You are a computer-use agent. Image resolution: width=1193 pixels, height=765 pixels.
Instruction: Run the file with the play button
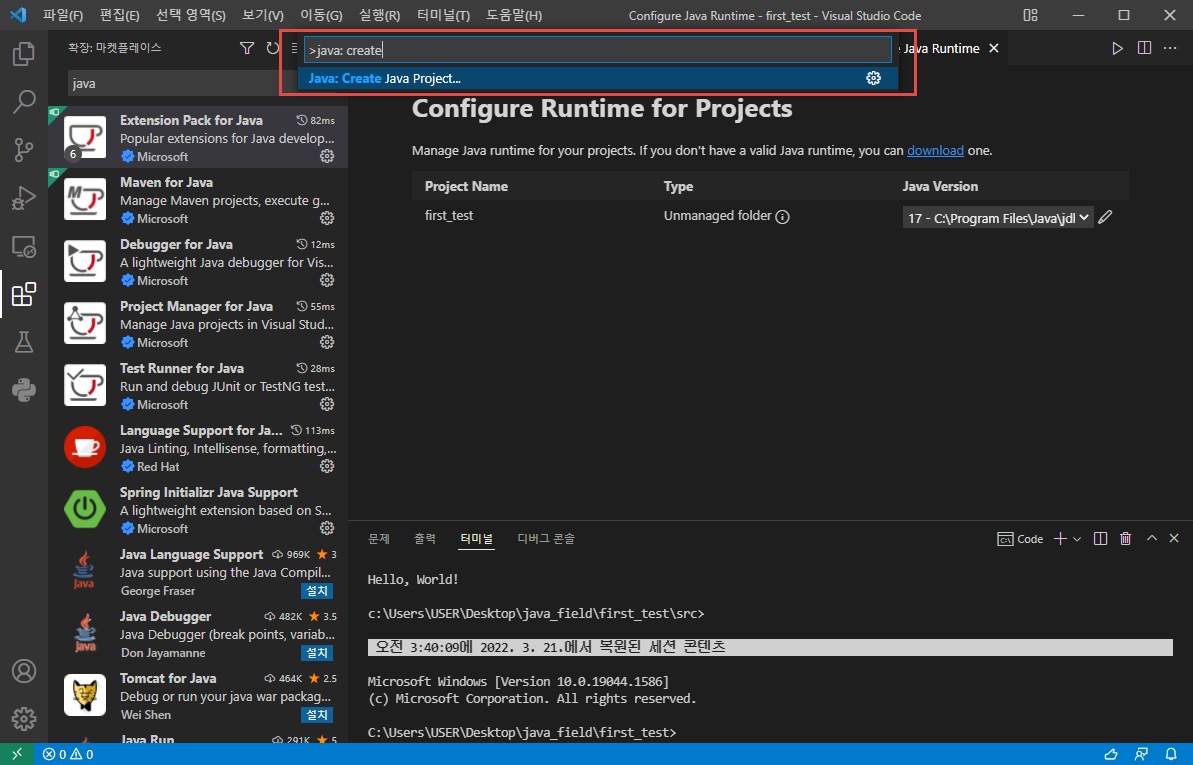[x=1117, y=48]
